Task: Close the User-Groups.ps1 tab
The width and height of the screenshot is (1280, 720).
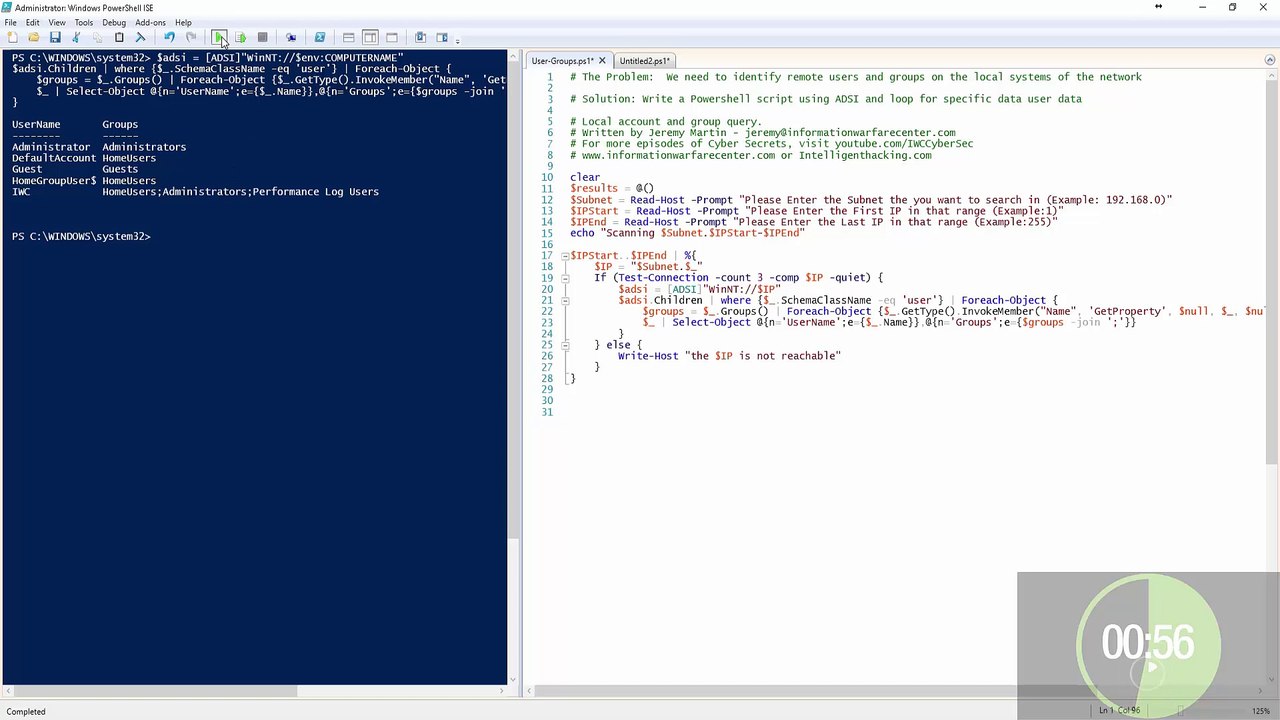Action: [x=602, y=61]
